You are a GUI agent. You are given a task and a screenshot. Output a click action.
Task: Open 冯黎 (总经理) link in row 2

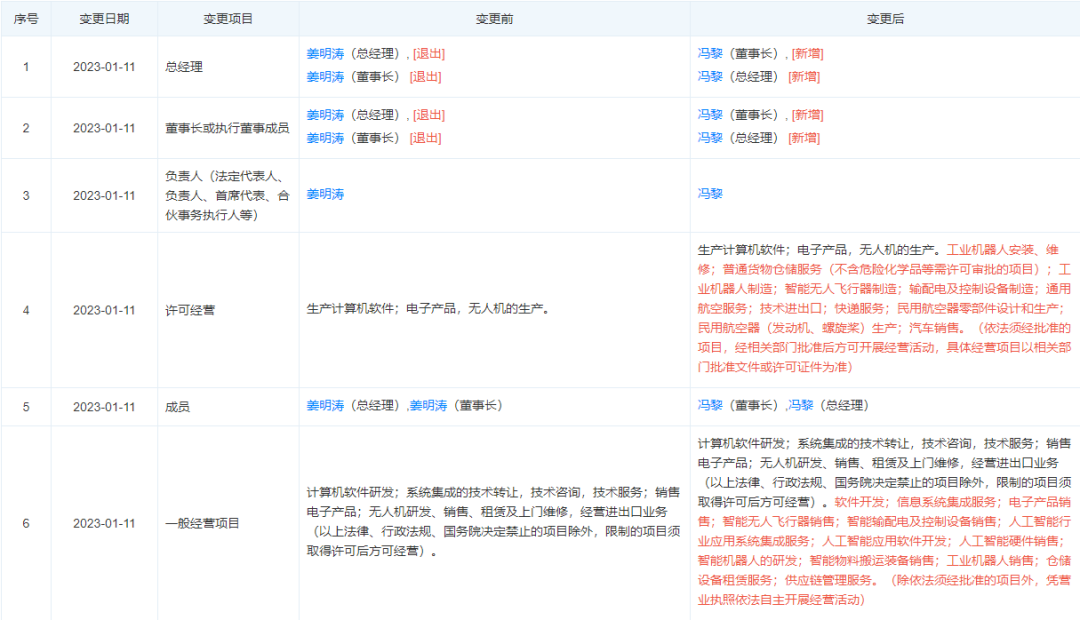coord(710,138)
